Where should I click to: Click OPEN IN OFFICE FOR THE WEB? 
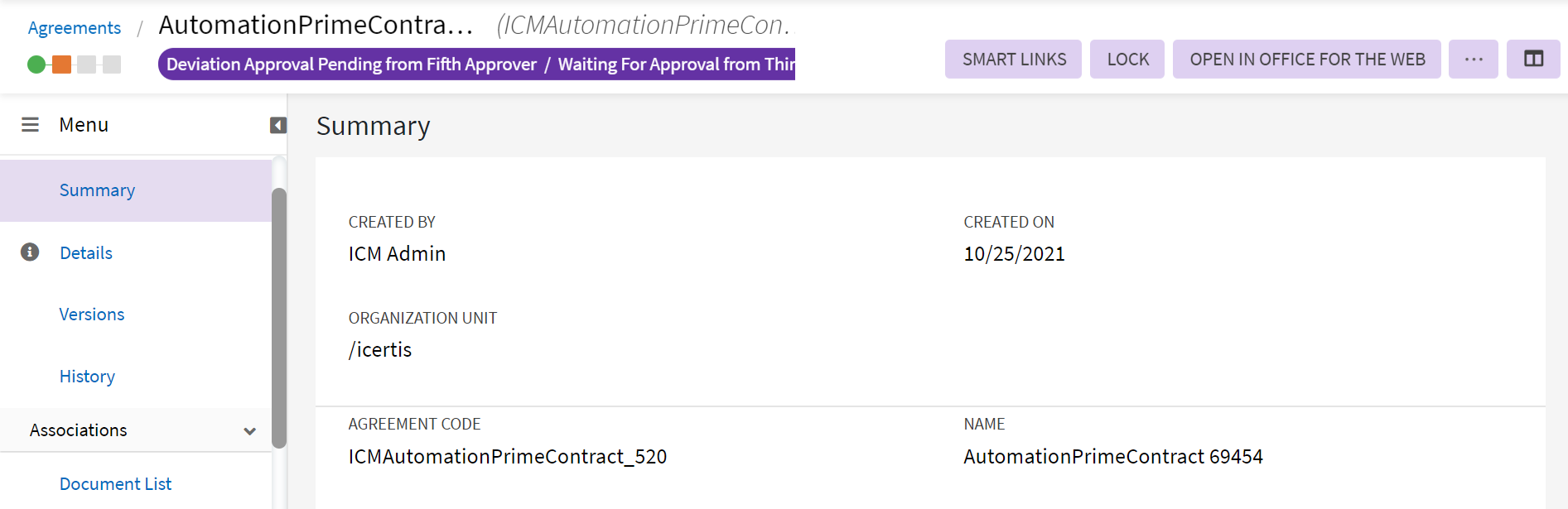click(1307, 60)
